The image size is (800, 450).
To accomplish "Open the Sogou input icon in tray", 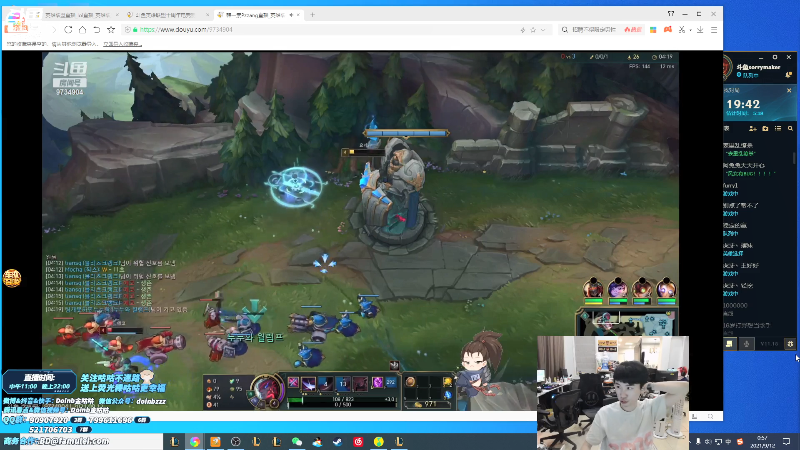I will 740,442.
